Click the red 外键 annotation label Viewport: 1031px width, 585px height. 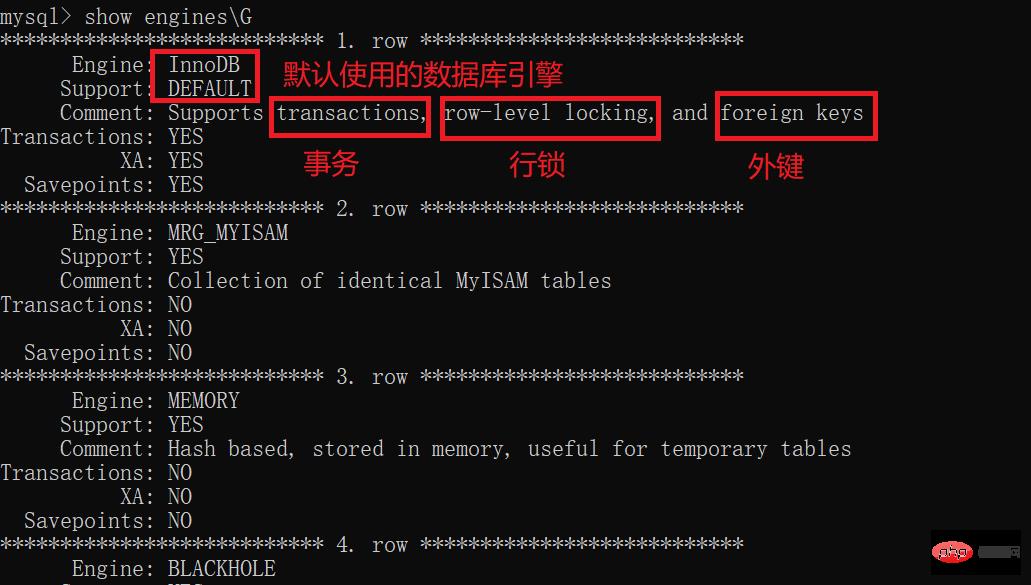(x=776, y=166)
